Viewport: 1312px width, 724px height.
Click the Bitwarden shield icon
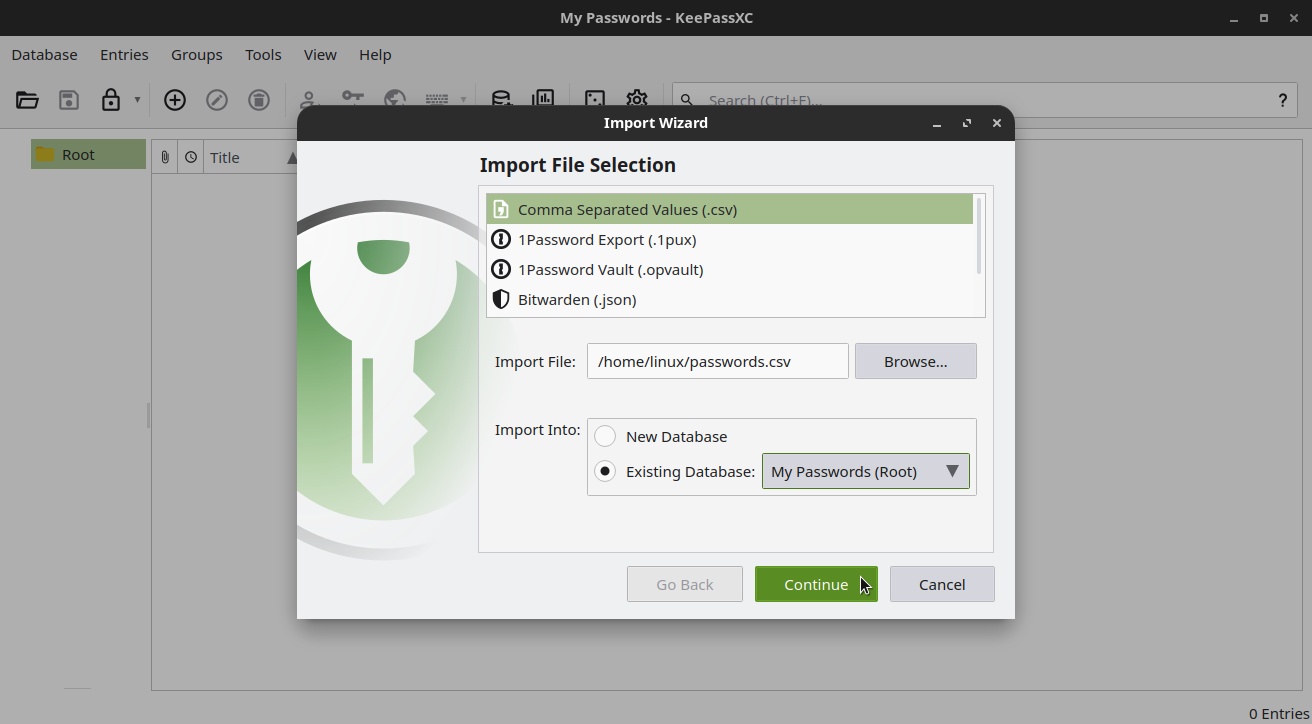[501, 299]
